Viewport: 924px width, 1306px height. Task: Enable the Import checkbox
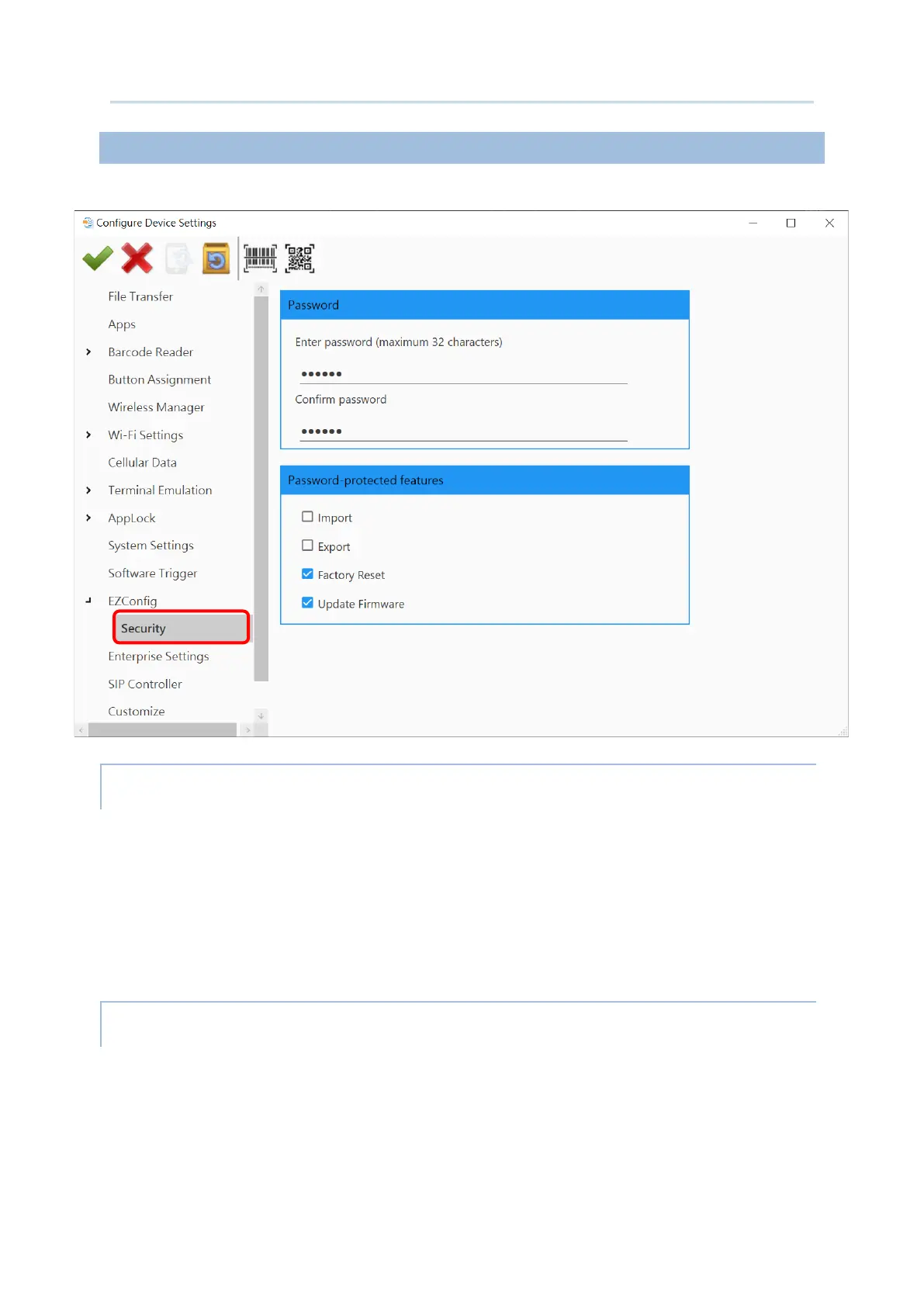pyautogui.click(x=307, y=517)
